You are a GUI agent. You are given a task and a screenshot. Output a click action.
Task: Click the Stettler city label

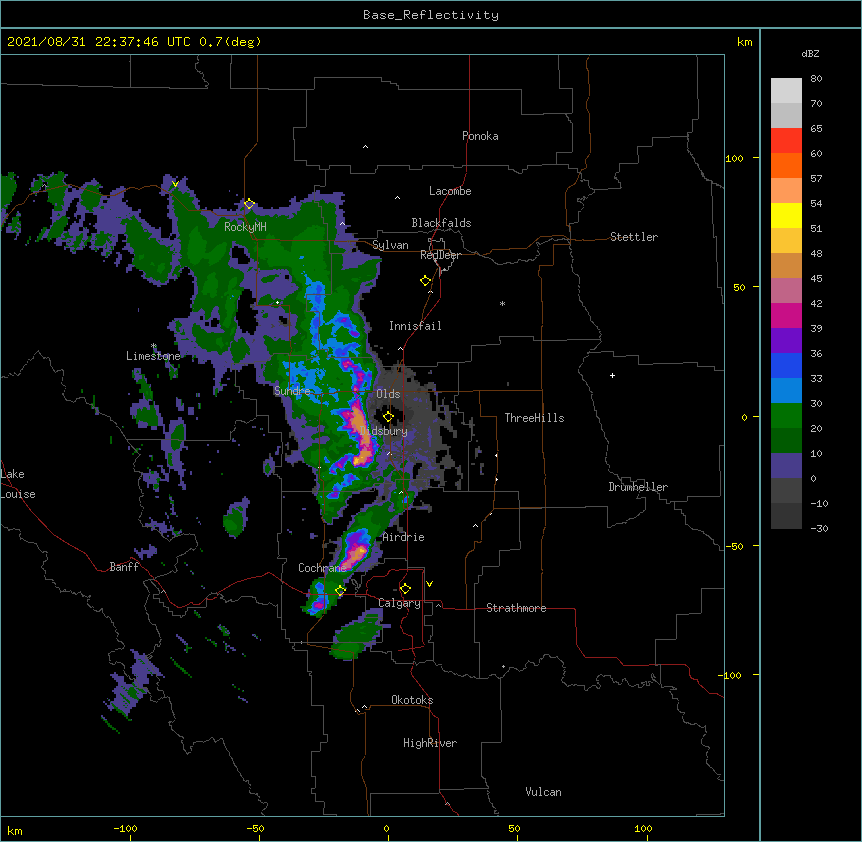(634, 237)
